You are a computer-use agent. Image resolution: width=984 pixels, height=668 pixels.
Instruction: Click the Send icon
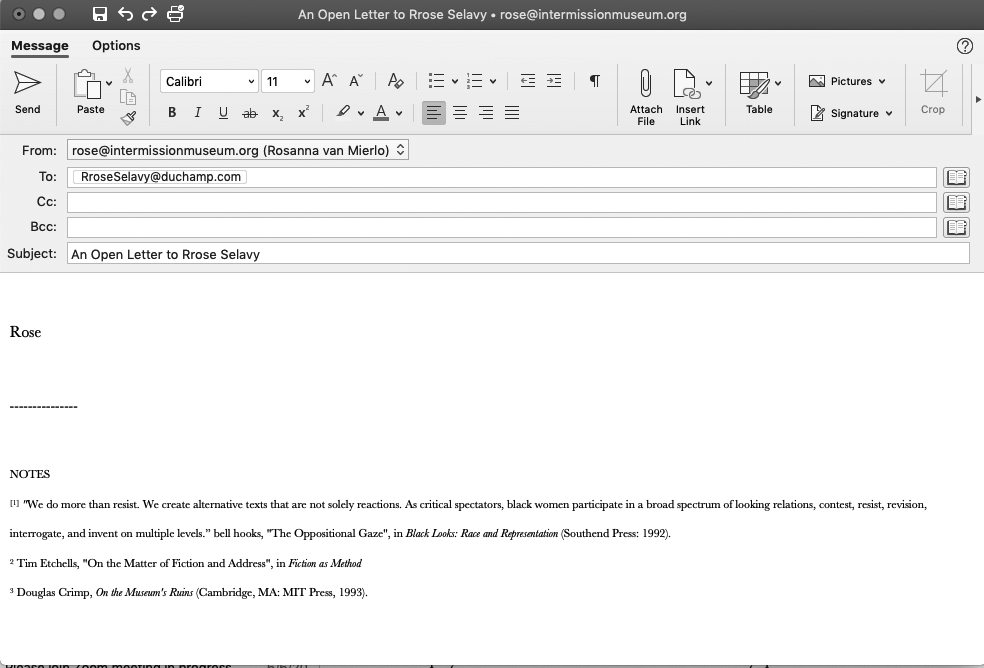(x=27, y=83)
